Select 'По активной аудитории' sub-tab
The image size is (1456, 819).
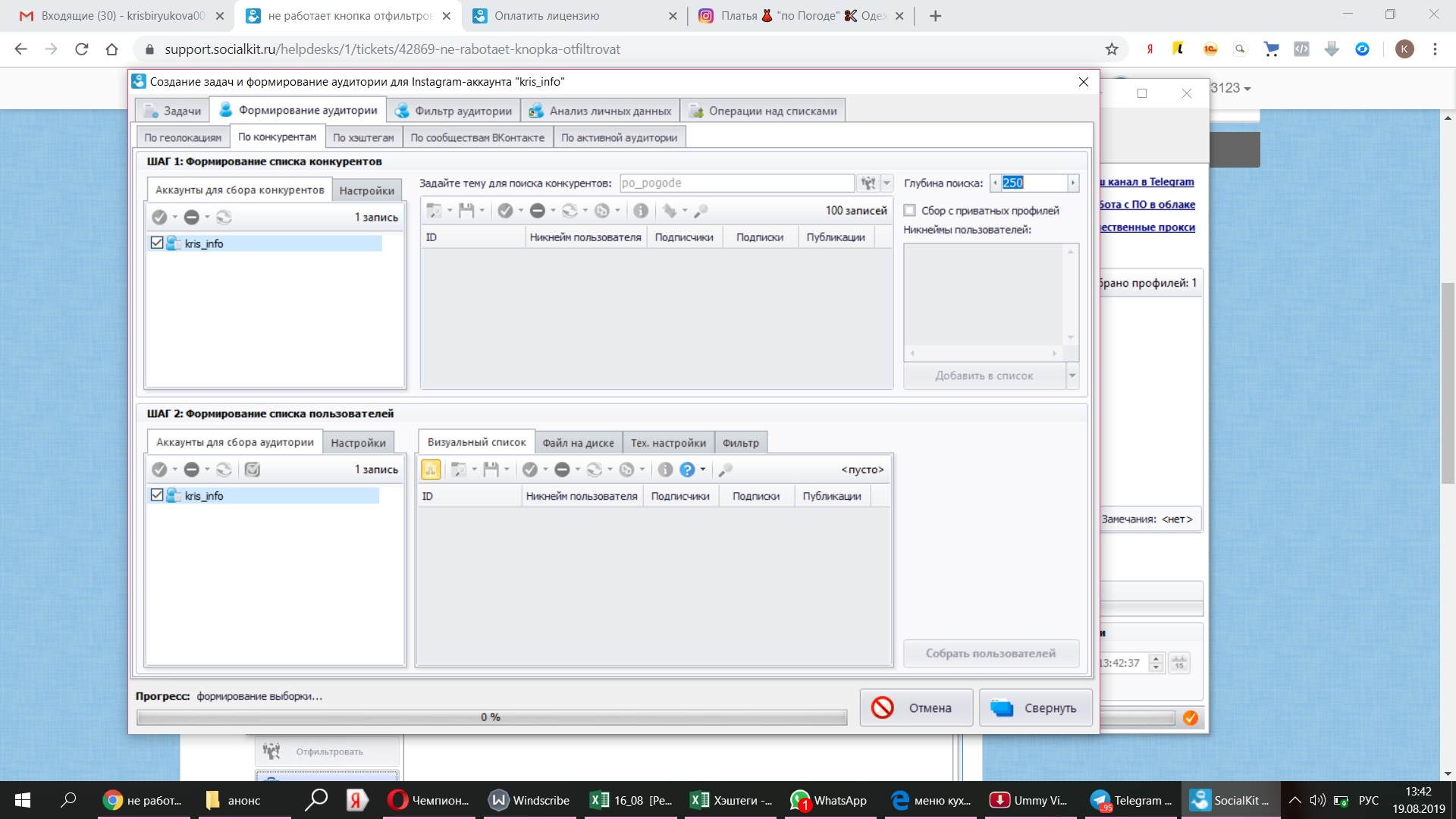coord(620,138)
